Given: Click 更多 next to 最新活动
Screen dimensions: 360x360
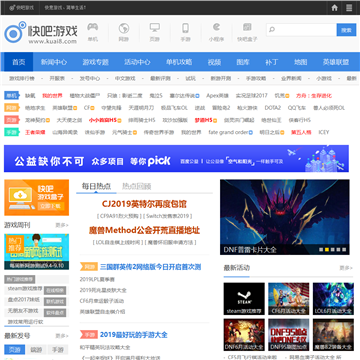Looking at the screenshot, I should (x=346, y=268).
